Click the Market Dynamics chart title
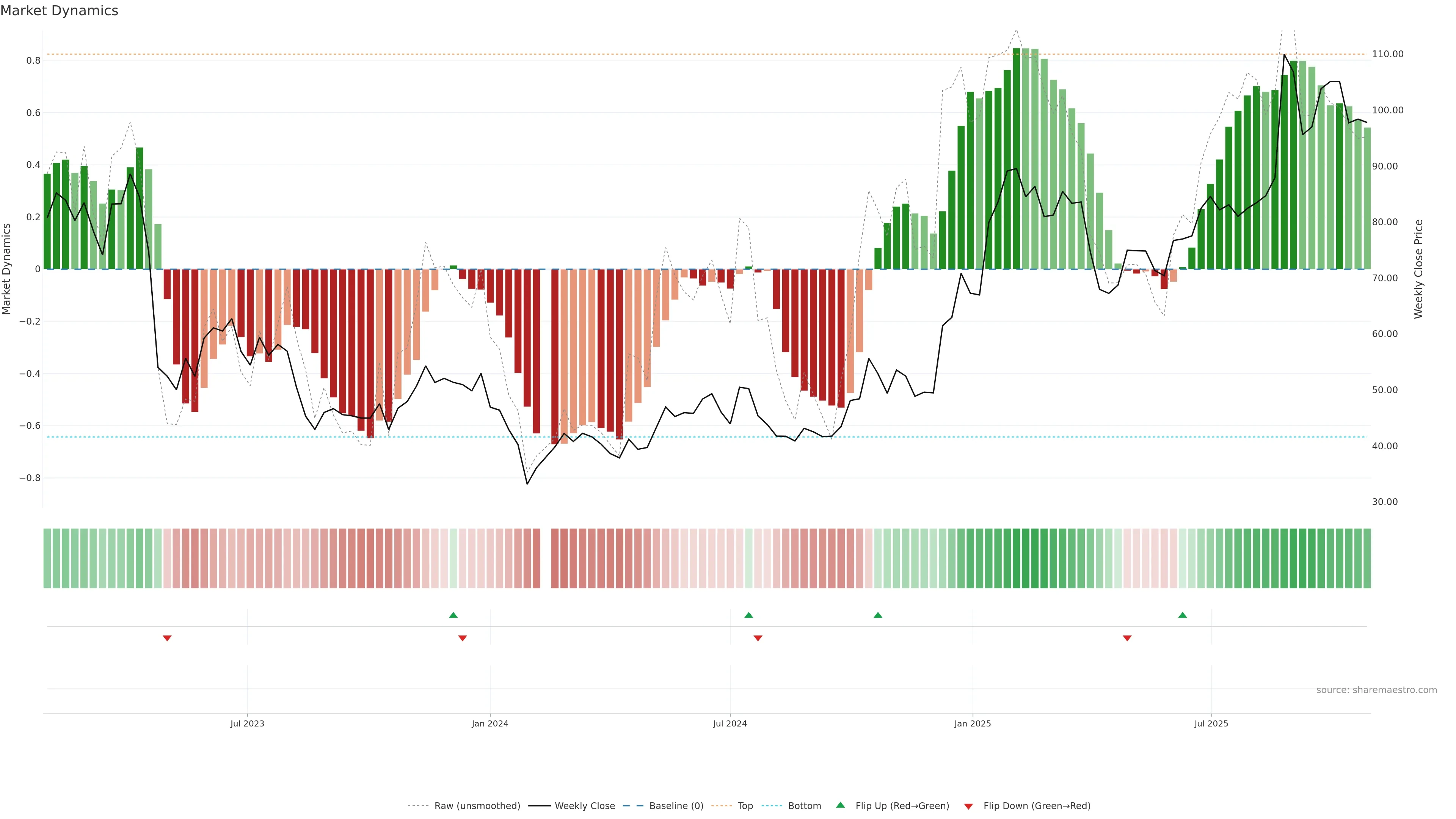 (60, 11)
